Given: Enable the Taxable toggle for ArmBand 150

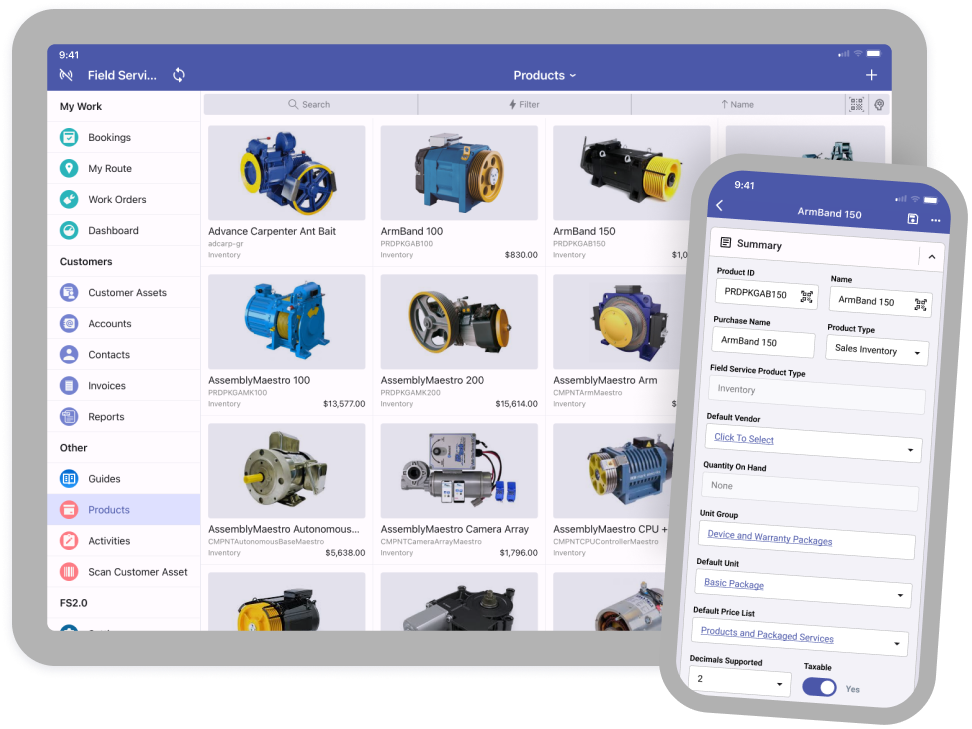Looking at the screenshot, I should (x=819, y=688).
